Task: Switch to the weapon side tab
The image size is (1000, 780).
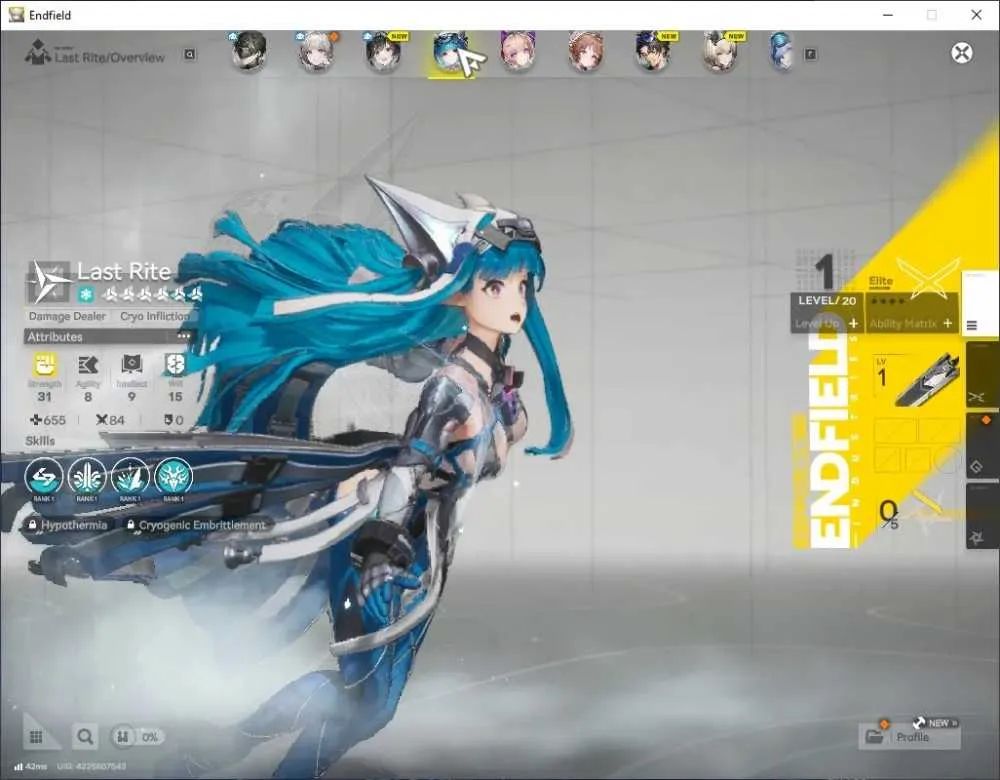Action: click(982, 375)
